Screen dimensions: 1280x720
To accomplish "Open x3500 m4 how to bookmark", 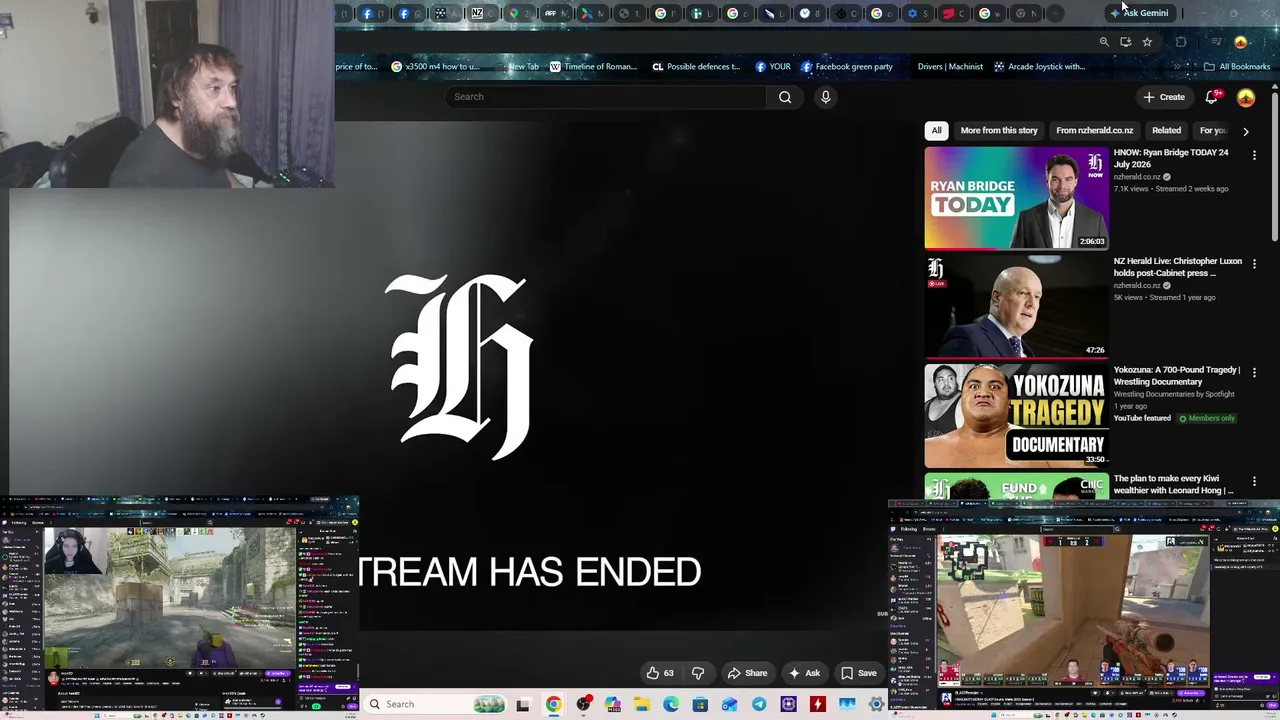I will (435, 67).
